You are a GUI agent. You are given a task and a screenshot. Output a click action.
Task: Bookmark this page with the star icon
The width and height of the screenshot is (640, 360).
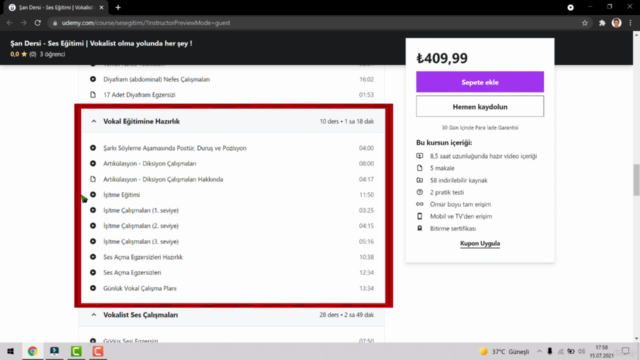point(585,23)
